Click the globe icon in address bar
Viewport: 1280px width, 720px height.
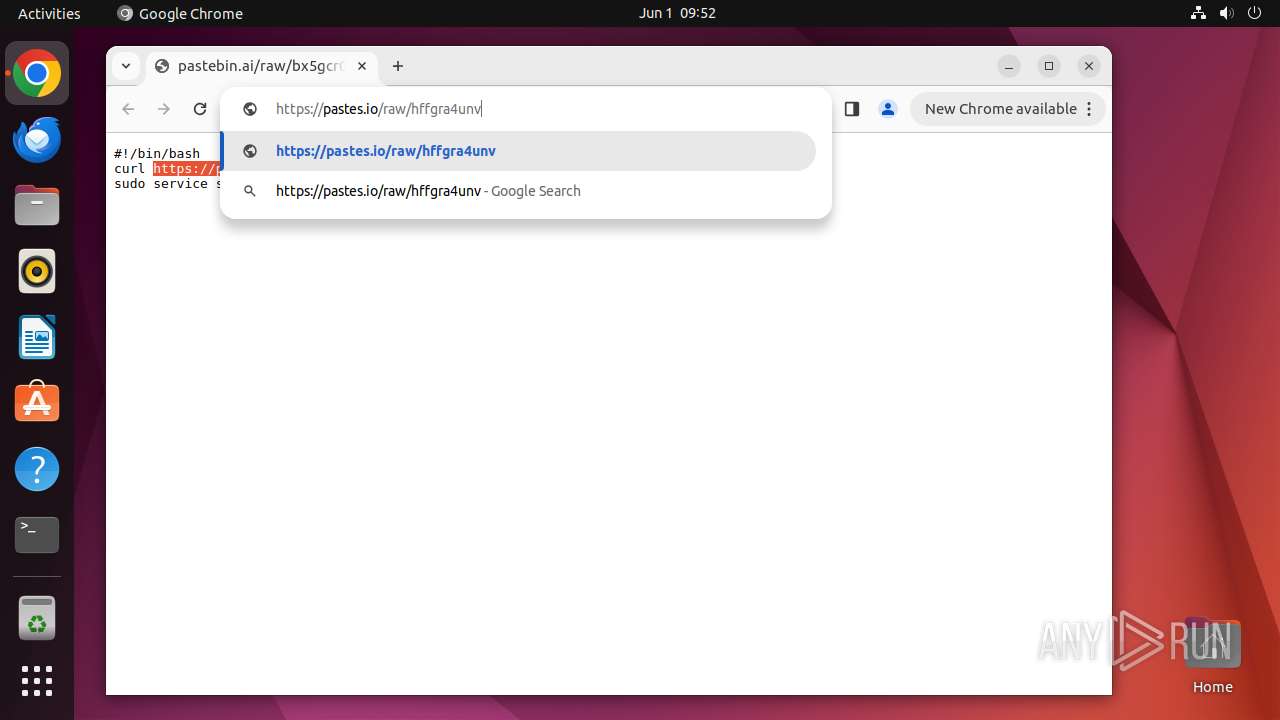click(250, 109)
